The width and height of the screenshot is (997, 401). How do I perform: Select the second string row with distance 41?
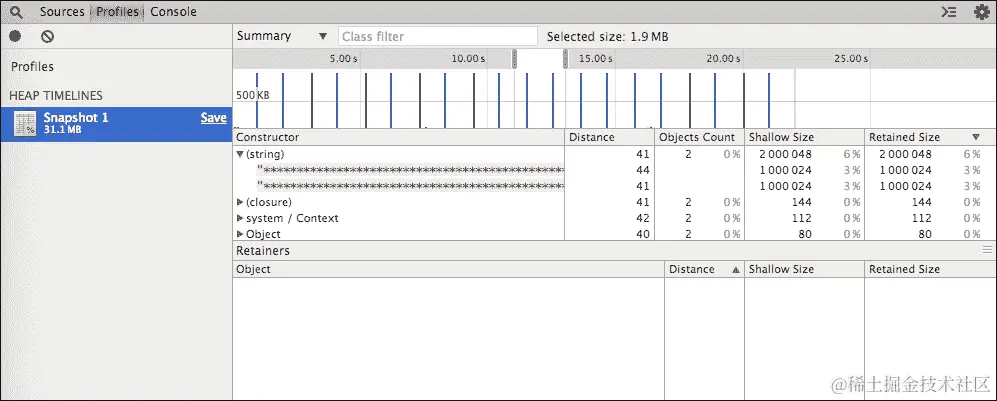coord(615,186)
